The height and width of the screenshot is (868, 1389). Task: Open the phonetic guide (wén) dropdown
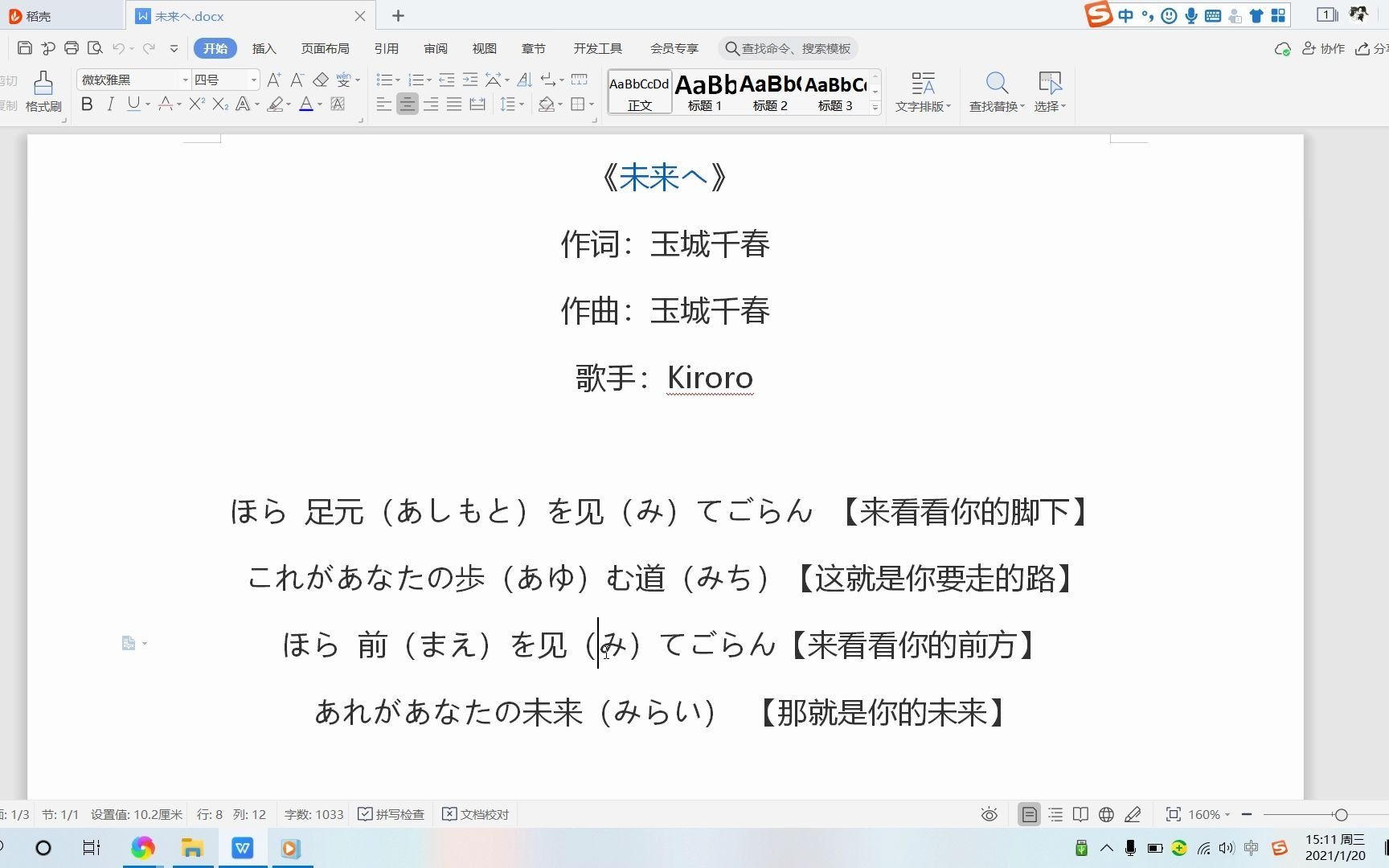tap(358, 80)
